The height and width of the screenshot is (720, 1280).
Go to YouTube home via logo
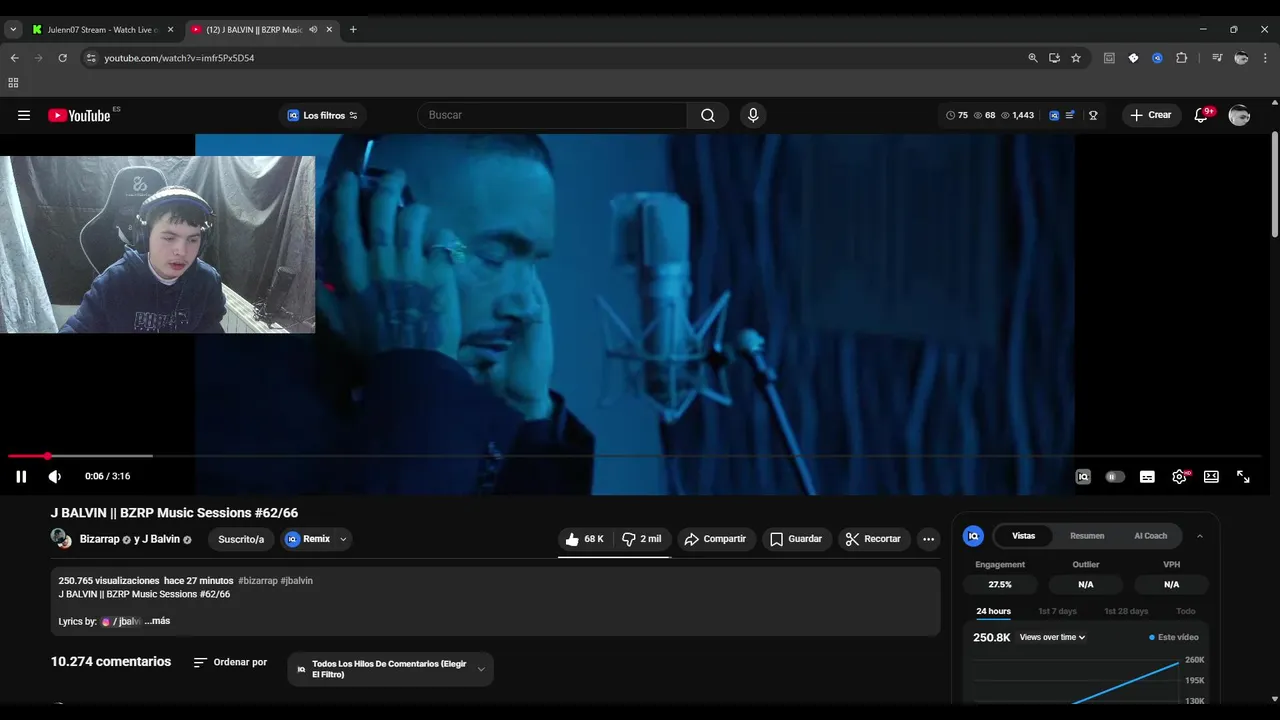pos(79,115)
